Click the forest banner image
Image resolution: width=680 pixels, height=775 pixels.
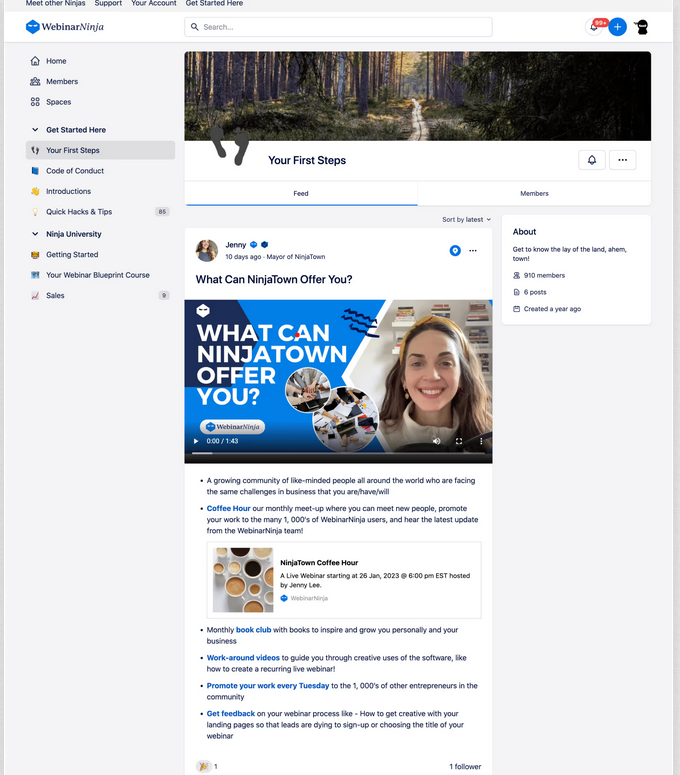418,96
